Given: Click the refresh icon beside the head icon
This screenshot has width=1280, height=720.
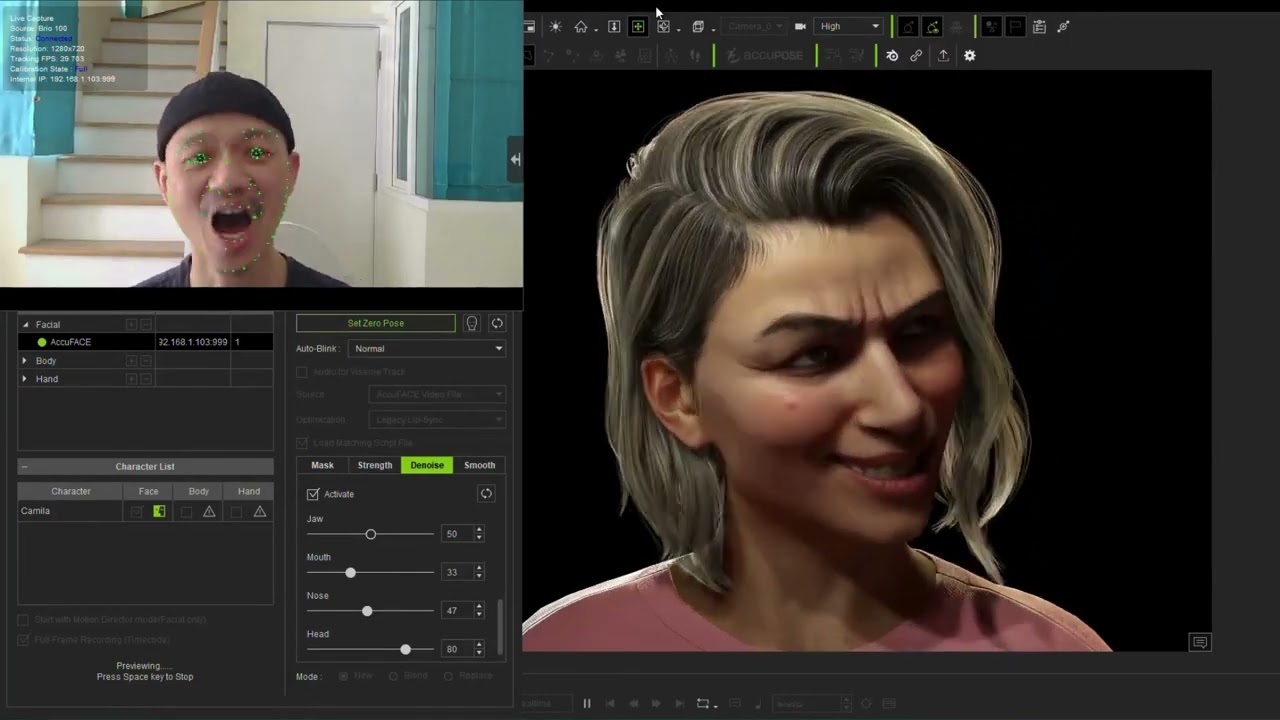Looking at the screenshot, I should coord(497,323).
